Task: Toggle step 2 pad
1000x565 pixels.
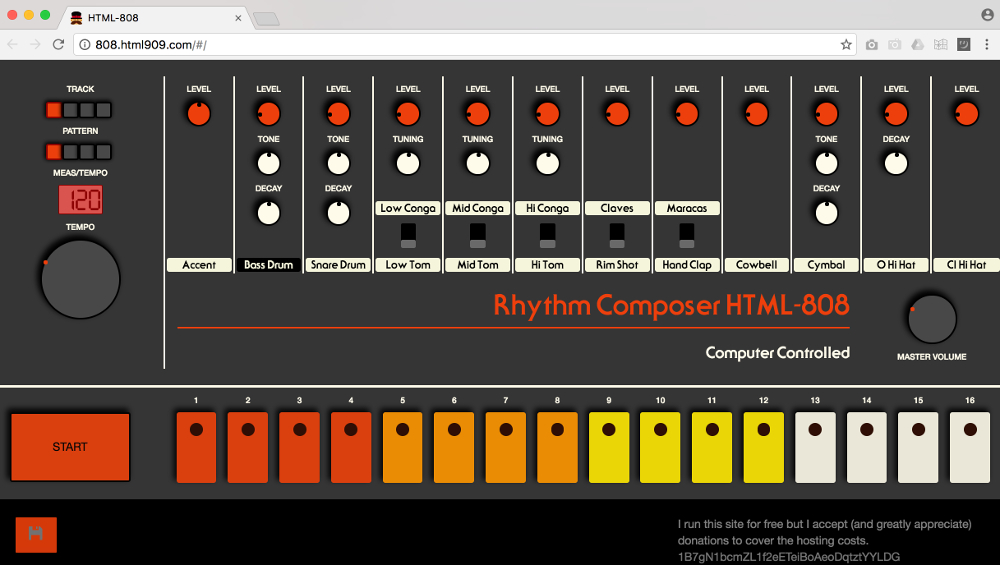Action: pos(247,447)
